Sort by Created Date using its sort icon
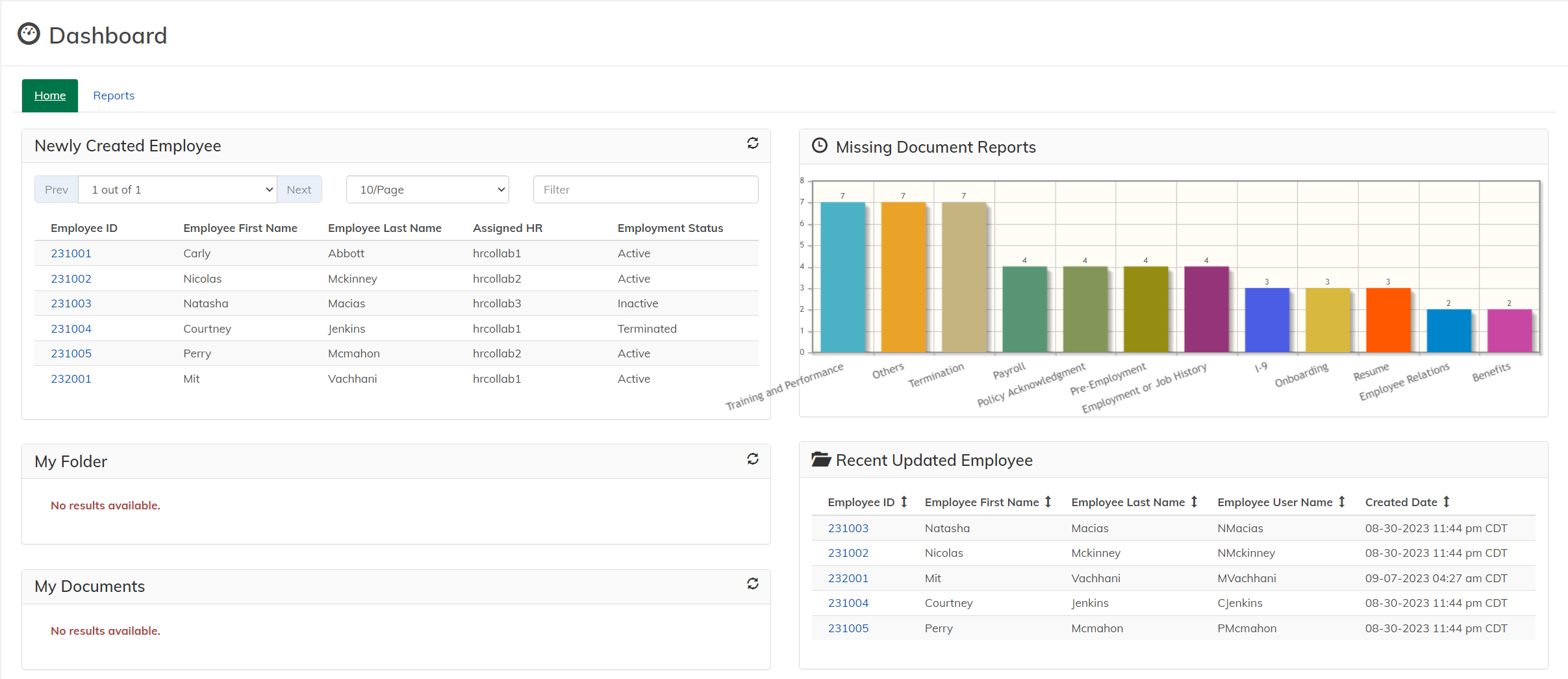This screenshot has width=1568, height=679. coord(1447,501)
